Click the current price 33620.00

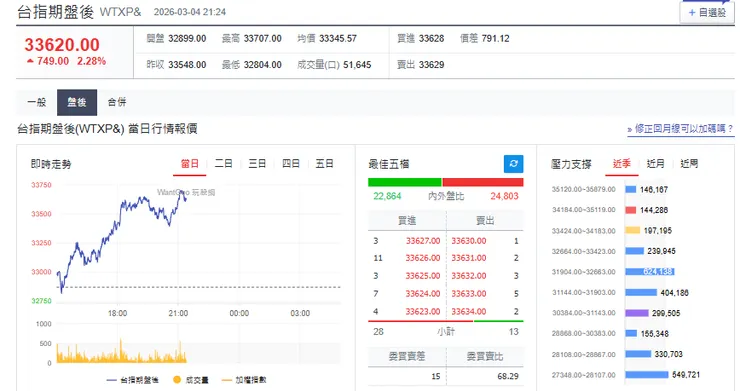62,45
